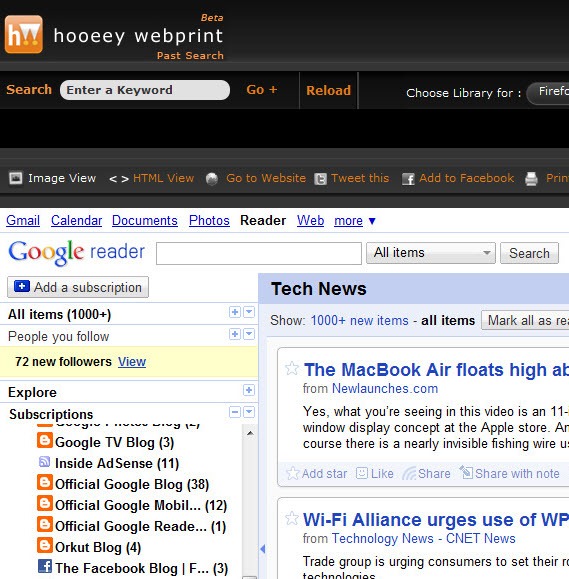
Task: Click the Reload button
Action: pyautogui.click(x=328, y=90)
